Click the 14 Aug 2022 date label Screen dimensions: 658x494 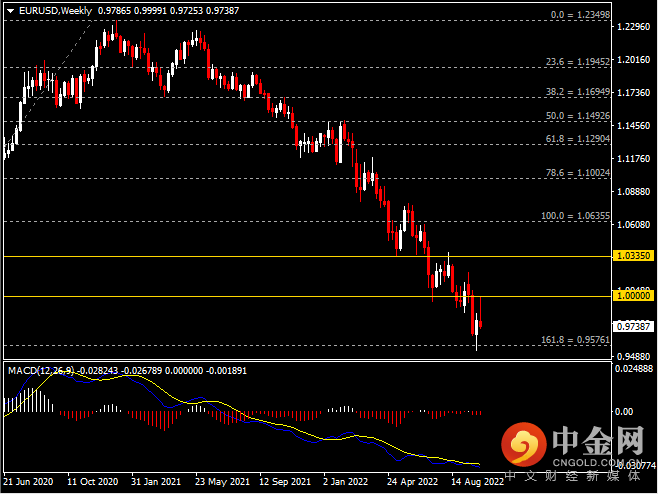(x=478, y=482)
